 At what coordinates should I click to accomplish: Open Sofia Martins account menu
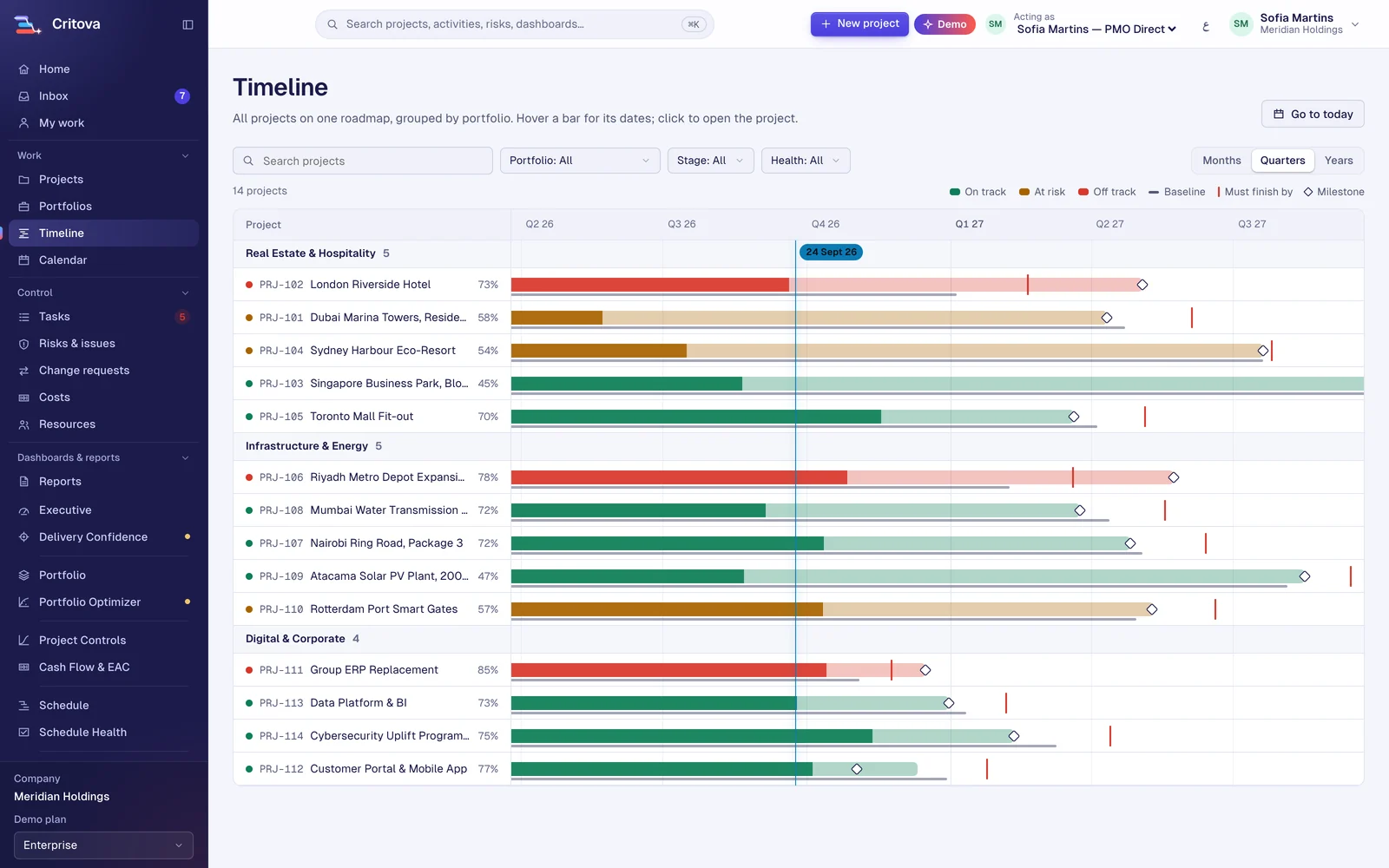coord(1295,24)
